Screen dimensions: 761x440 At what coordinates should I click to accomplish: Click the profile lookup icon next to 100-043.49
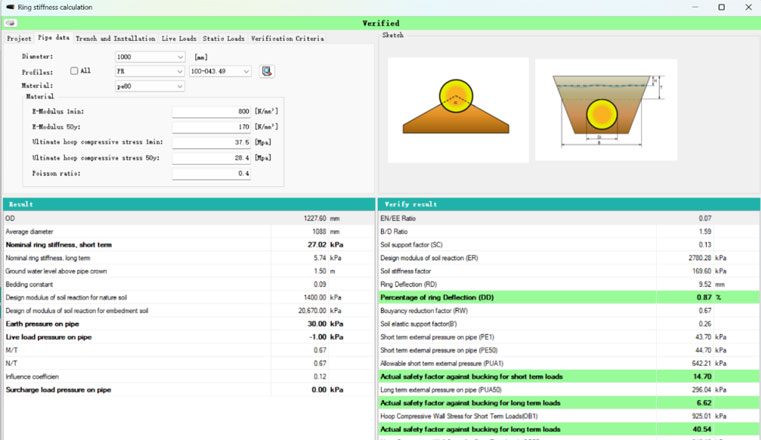tap(267, 71)
